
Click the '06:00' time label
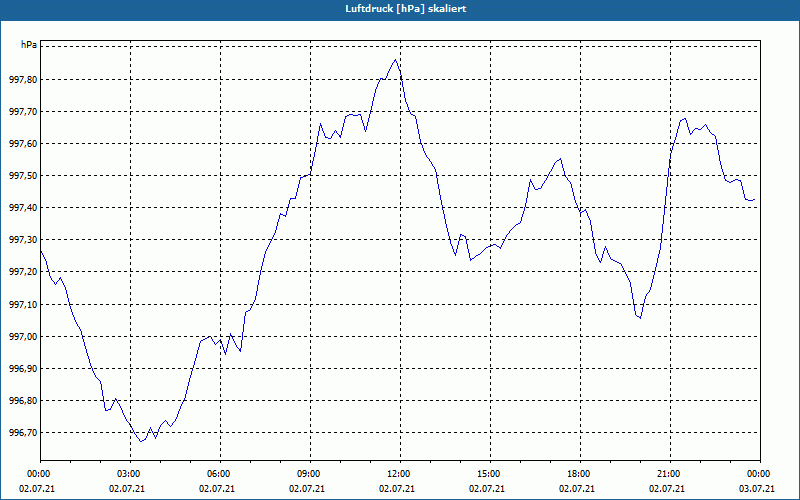click(217, 474)
